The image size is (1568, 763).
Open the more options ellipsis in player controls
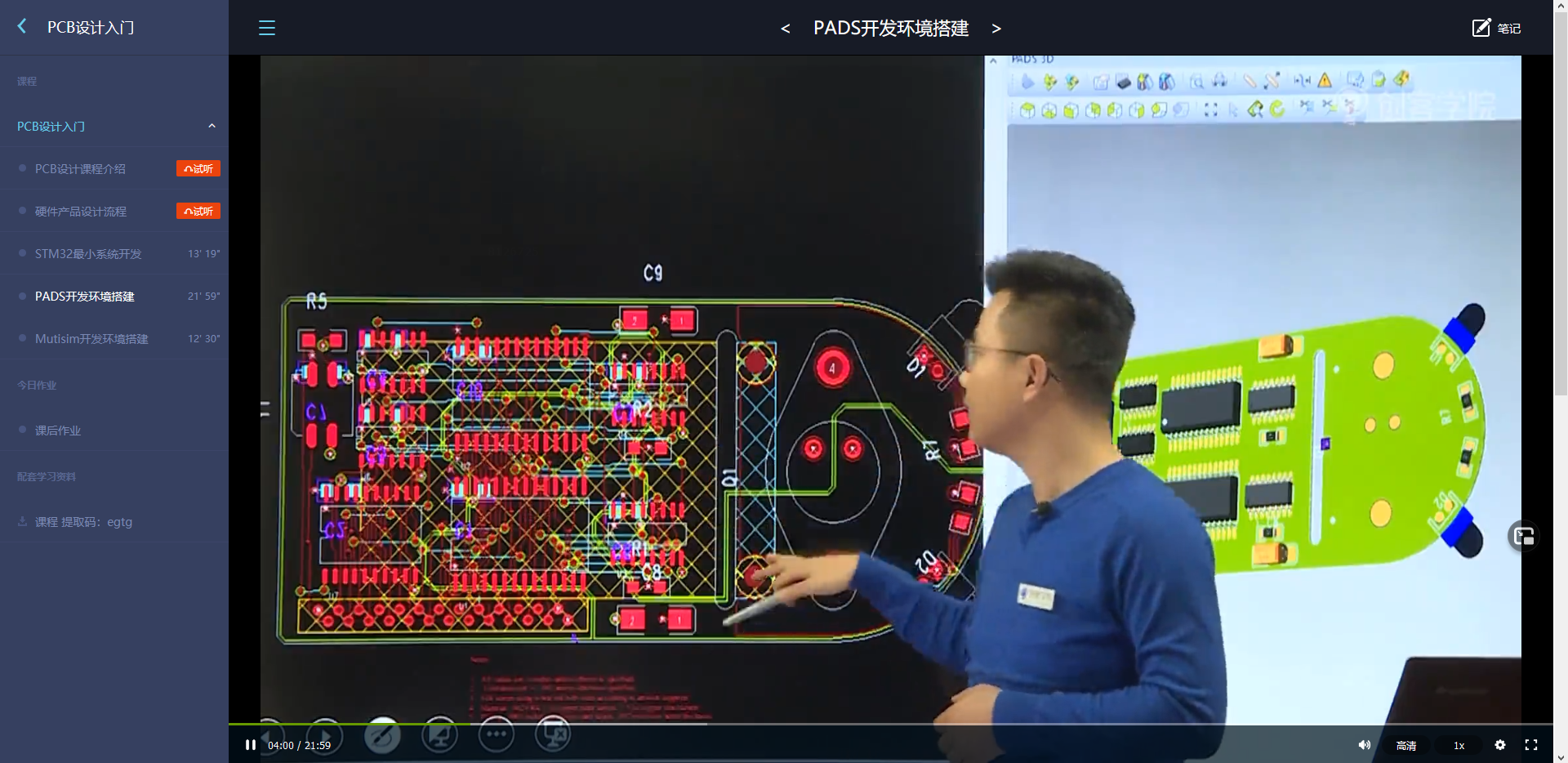[496, 734]
